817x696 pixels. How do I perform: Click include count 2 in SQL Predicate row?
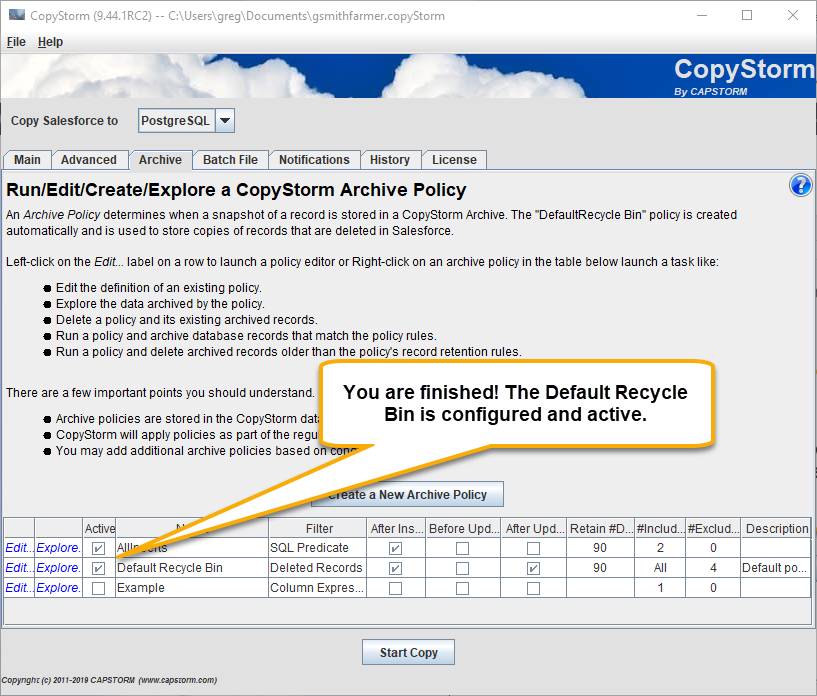[x=660, y=548]
